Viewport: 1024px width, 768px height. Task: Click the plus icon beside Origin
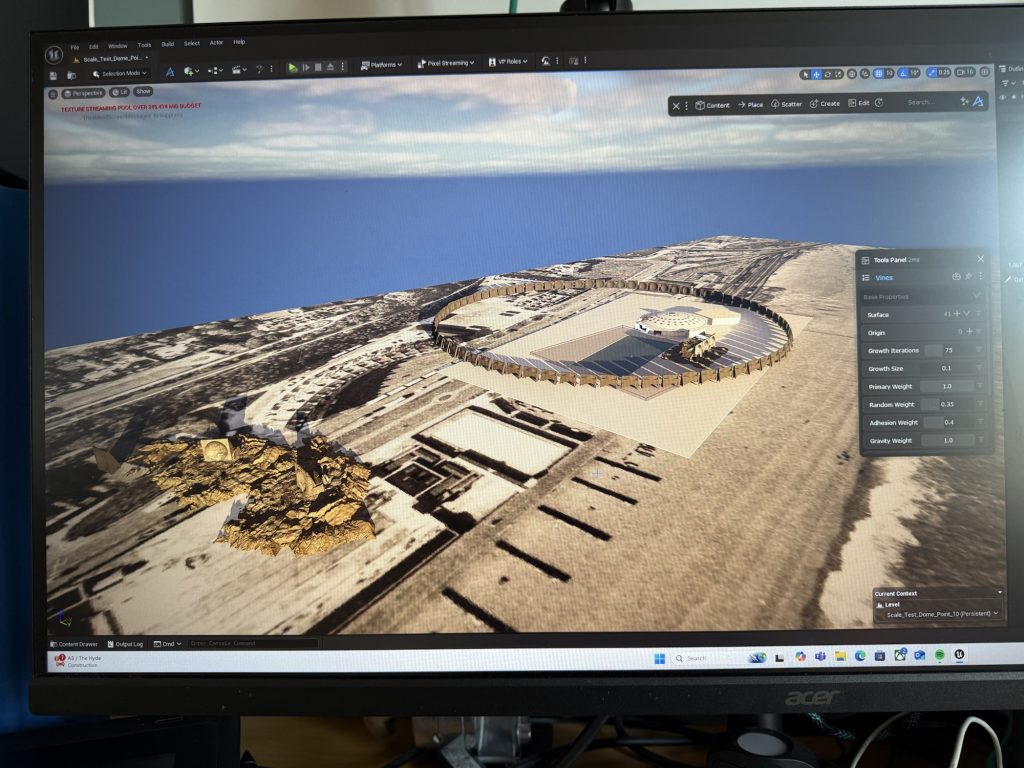pos(968,332)
